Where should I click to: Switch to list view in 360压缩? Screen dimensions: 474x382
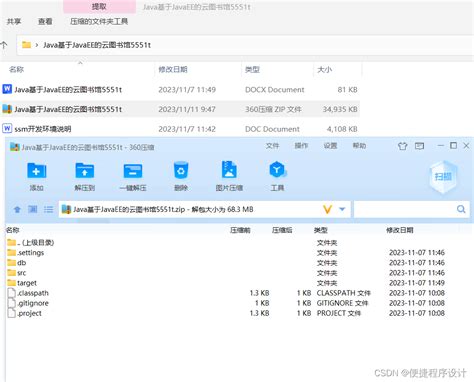tap(49, 209)
